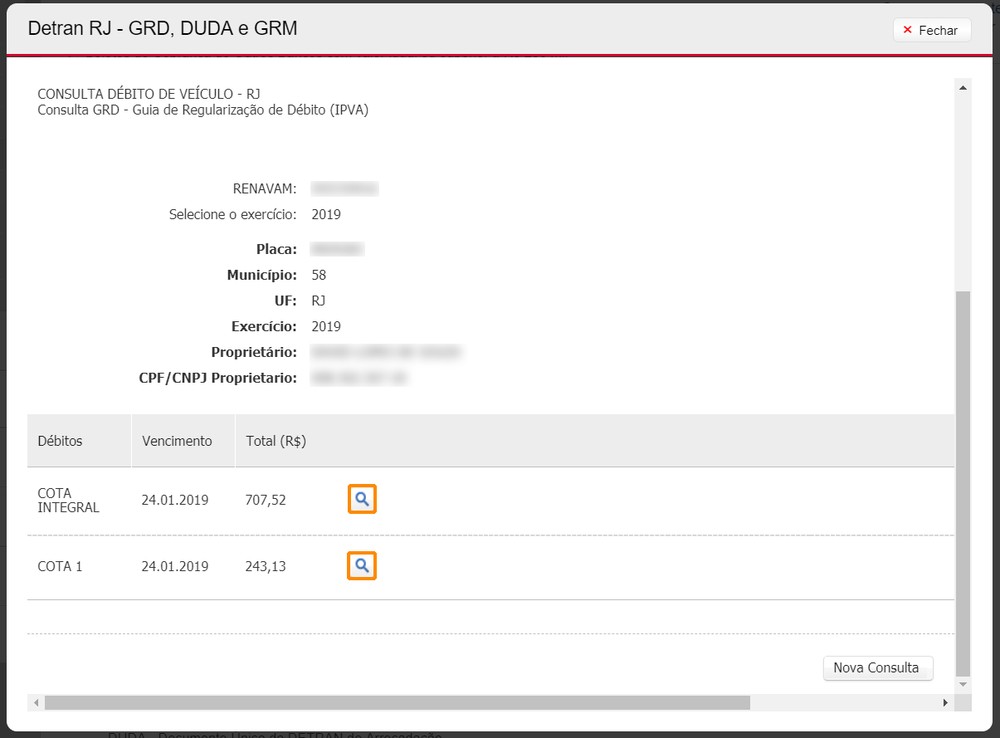Click COTA 1 due date 24.01.2019
Image resolution: width=1000 pixels, height=738 pixels.
(175, 566)
